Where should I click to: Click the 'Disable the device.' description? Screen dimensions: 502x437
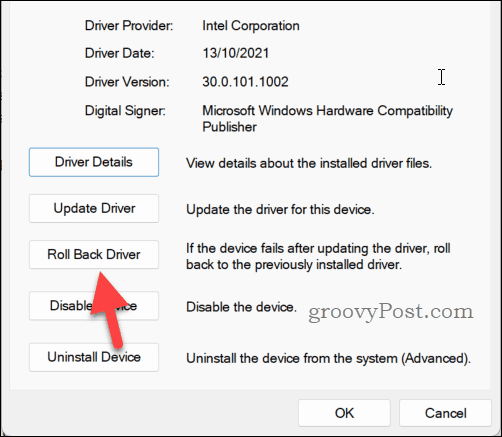(x=241, y=307)
